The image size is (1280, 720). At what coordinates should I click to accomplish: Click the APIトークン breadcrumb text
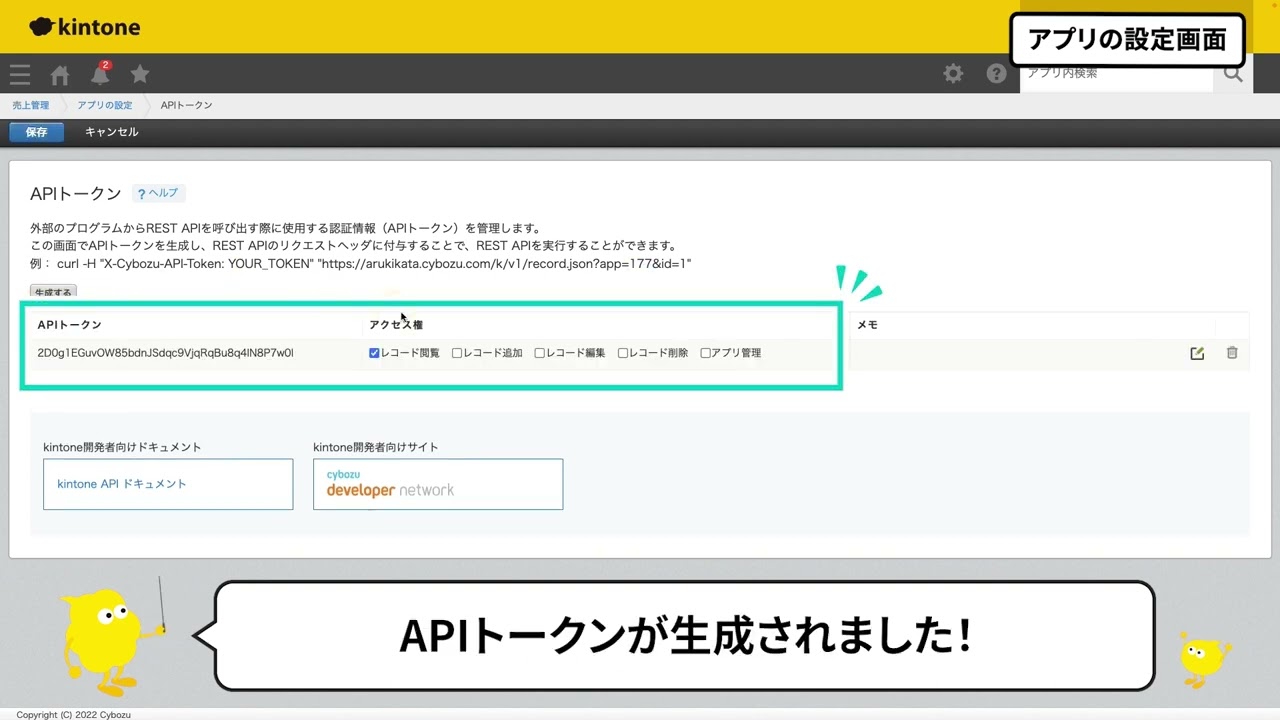pyautogui.click(x=186, y=105)
